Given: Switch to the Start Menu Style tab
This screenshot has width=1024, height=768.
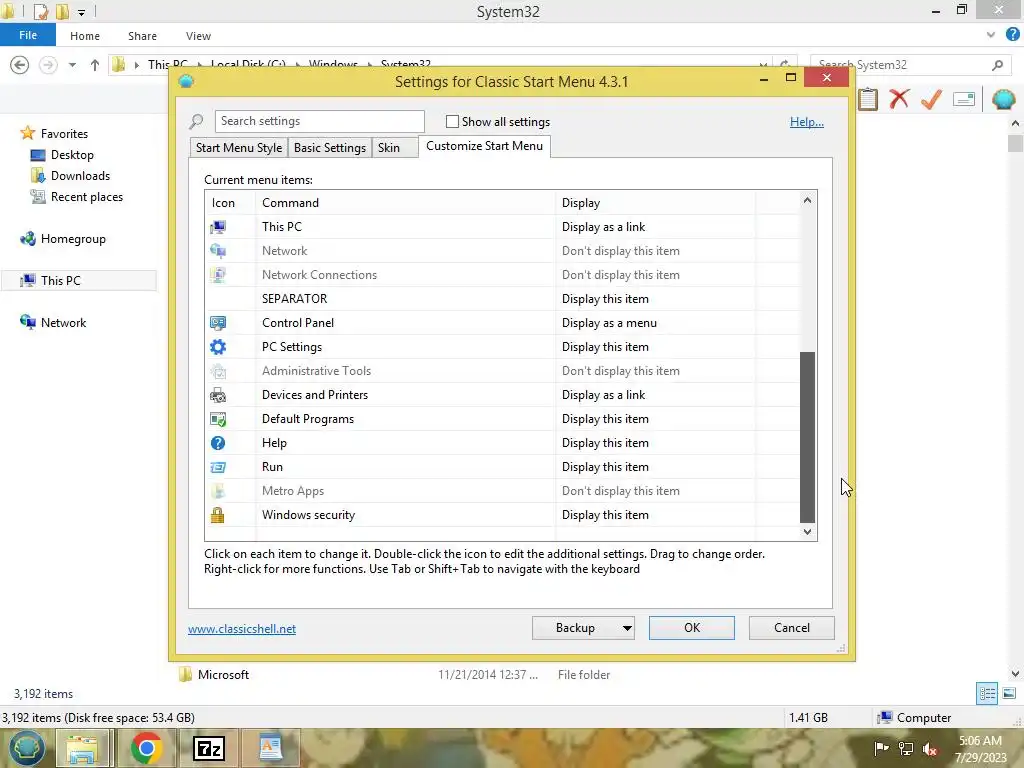Looking at the screenshot, I should click(x=239, y=148).
